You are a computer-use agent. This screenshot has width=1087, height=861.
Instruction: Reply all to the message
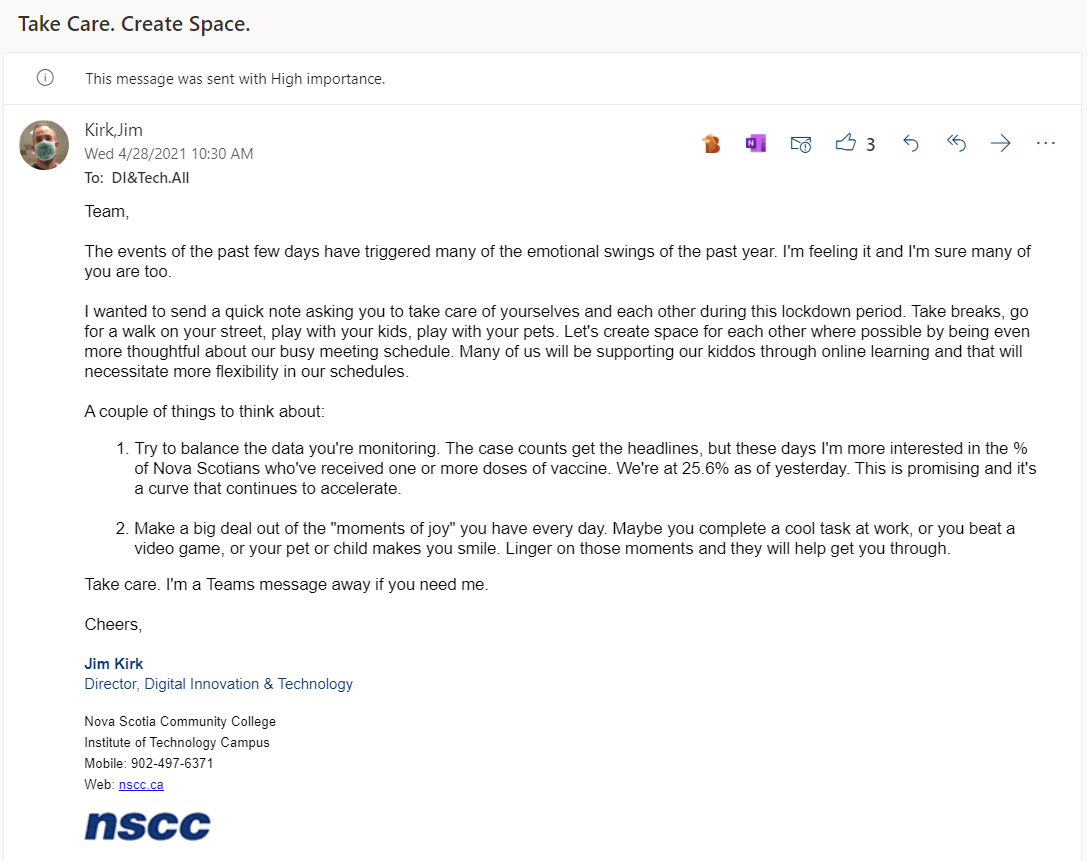point(956,143)
